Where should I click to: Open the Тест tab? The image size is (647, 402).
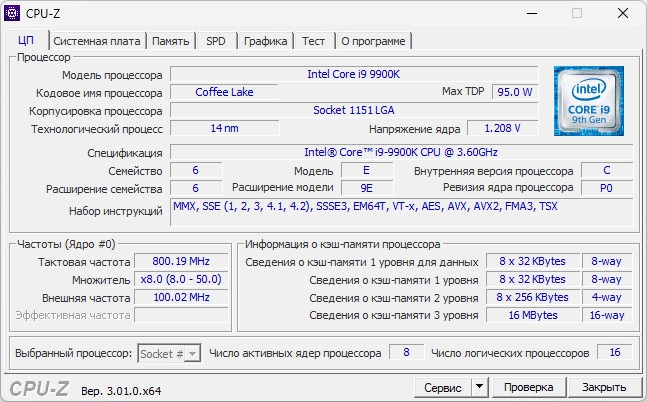click(x=313, y=41)
